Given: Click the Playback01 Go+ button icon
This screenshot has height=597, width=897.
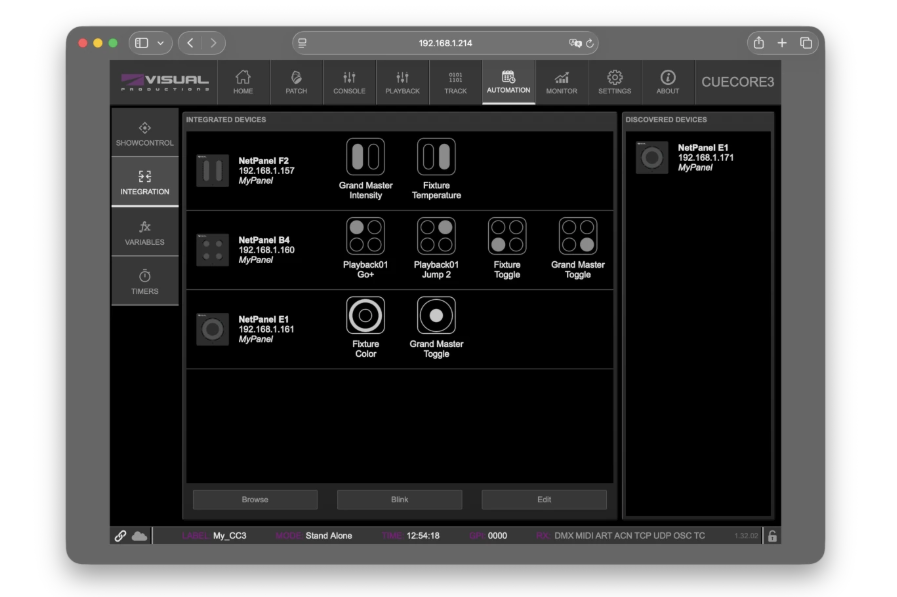Looking at the screenshot, I should pyautogui.click(x=365, y=236).
